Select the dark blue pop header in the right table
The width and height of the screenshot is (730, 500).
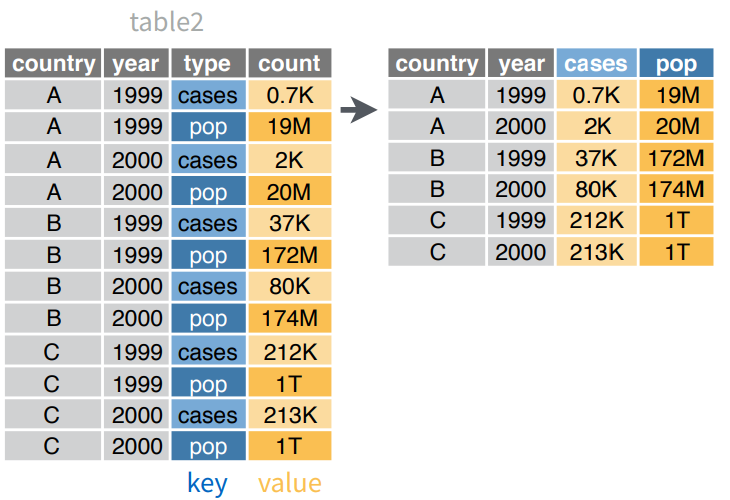pyautogui.click(x=676, y=63)
